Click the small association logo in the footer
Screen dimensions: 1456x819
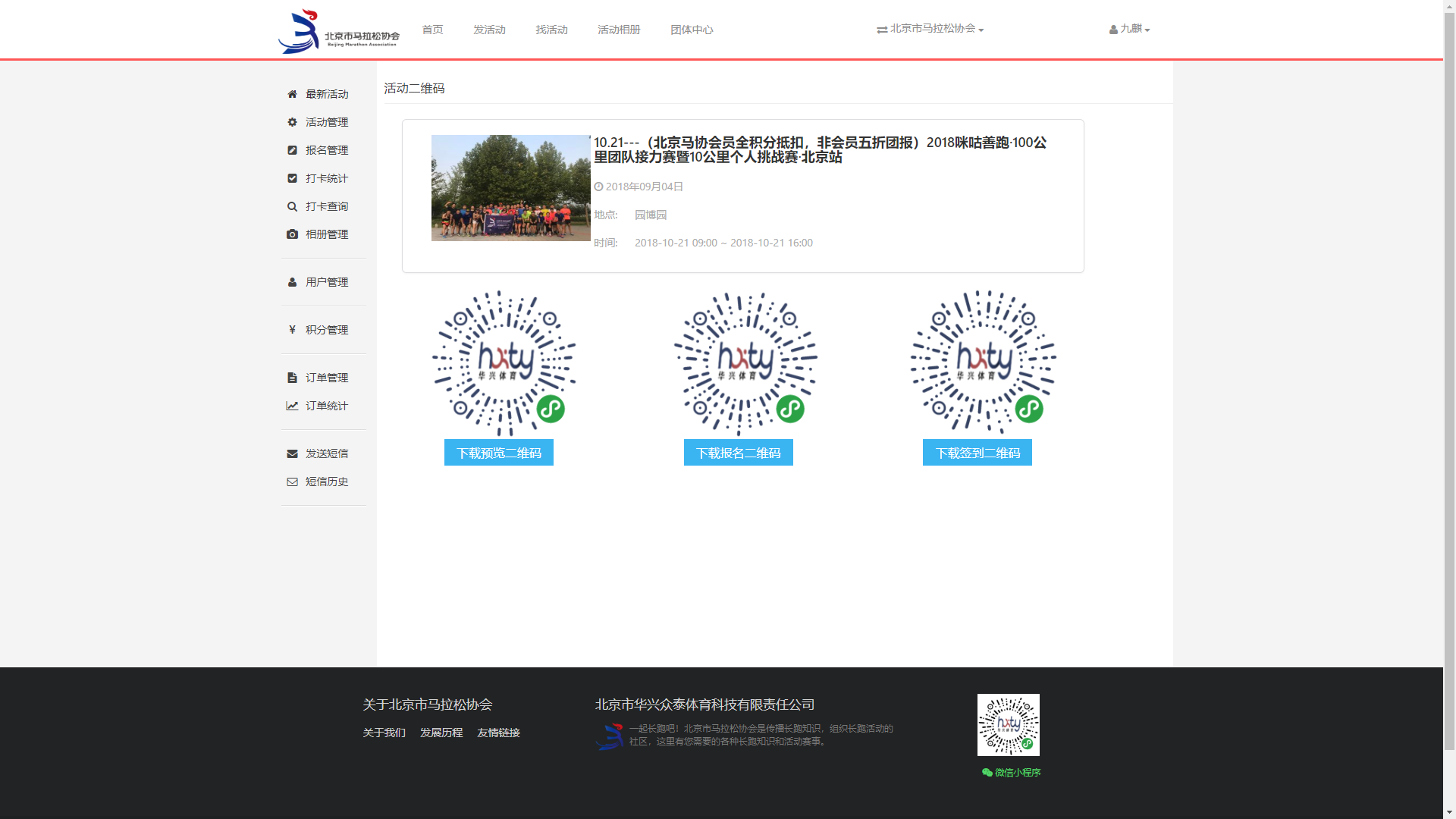(610, 736)
